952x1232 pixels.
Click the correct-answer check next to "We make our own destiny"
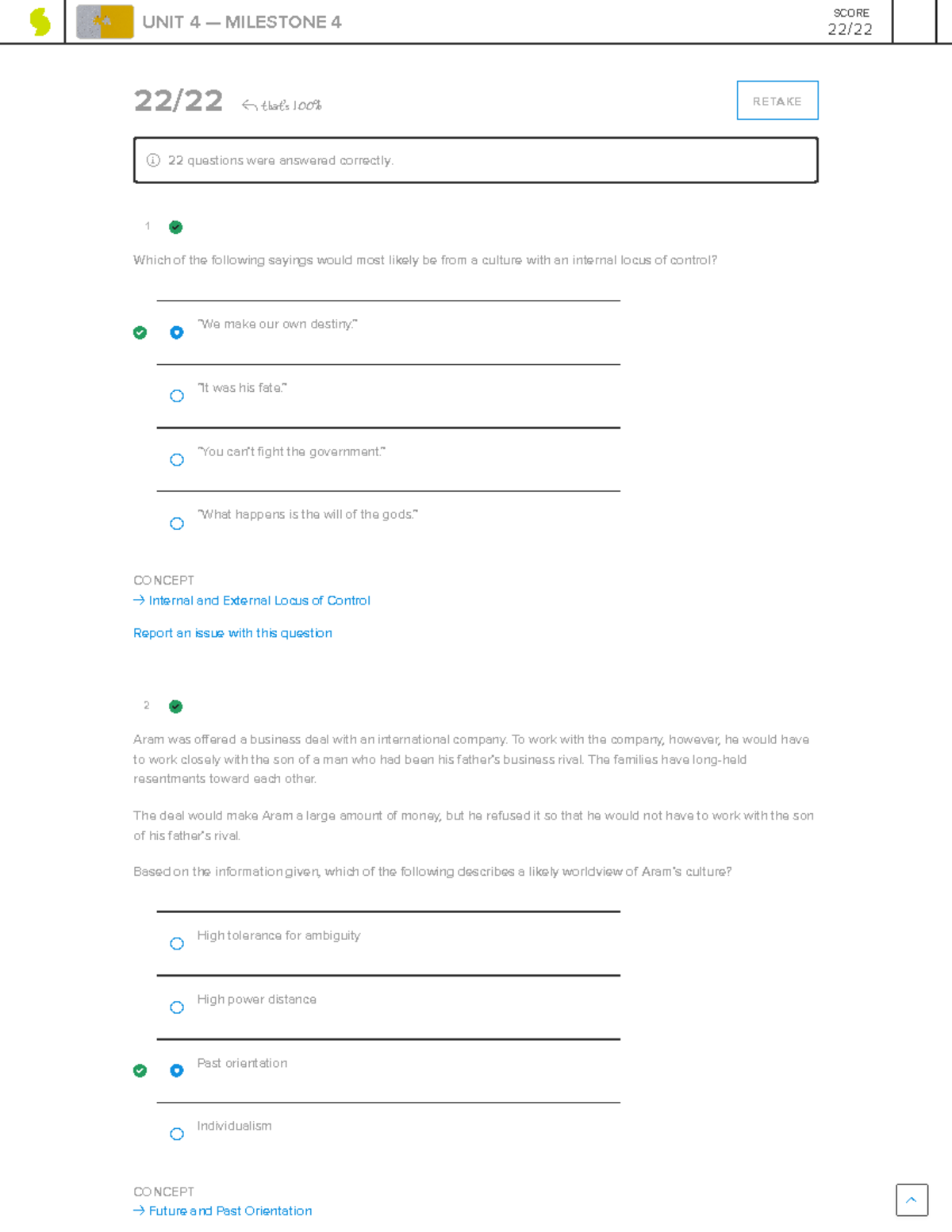point(140,332)
